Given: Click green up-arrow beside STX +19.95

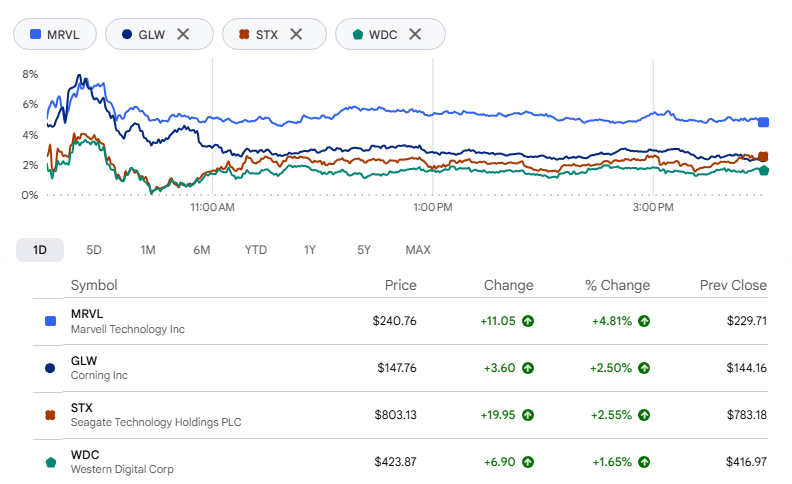Looking at the screenshot, I should 528,415.
